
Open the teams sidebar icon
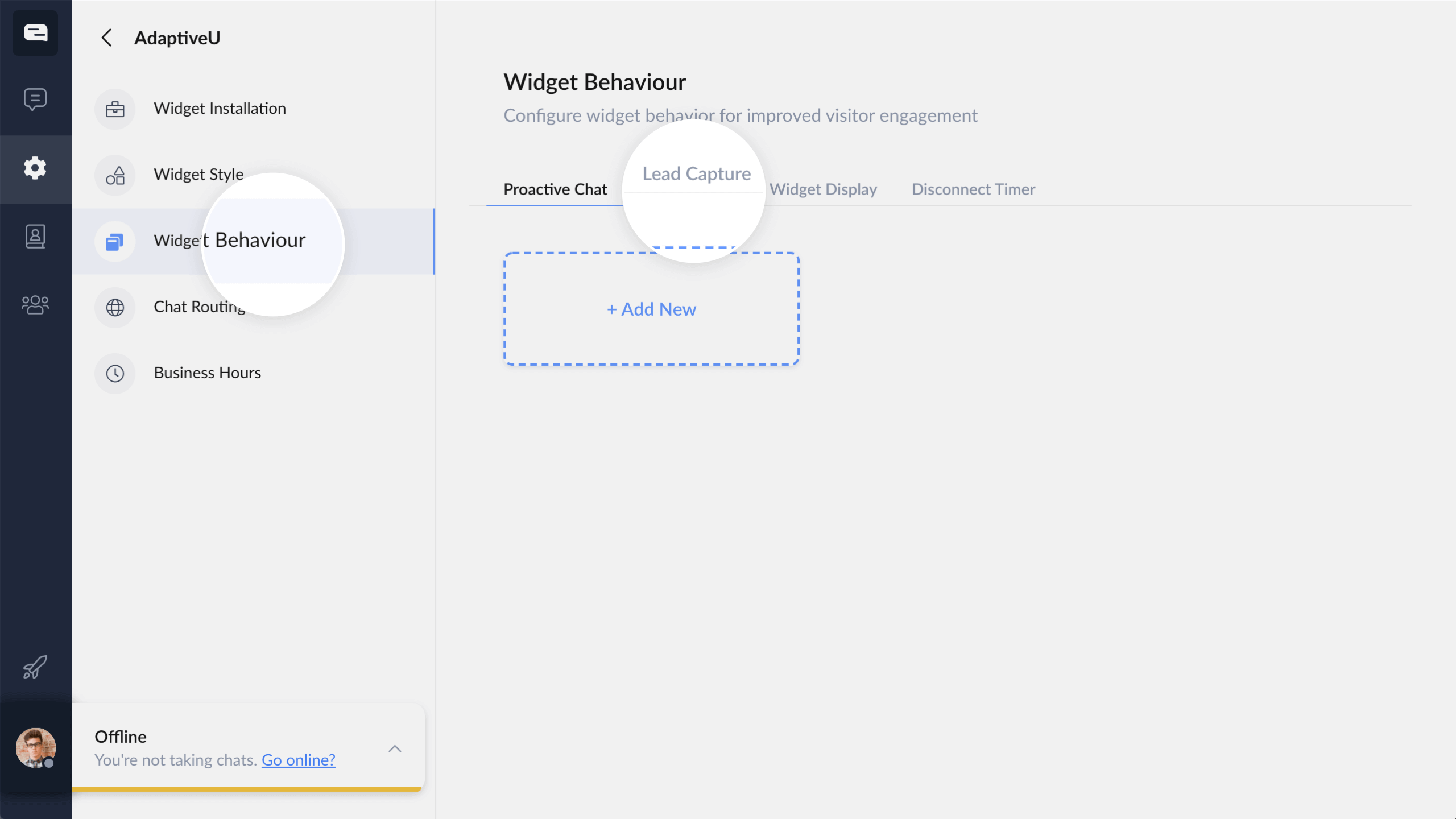(35, 305)
